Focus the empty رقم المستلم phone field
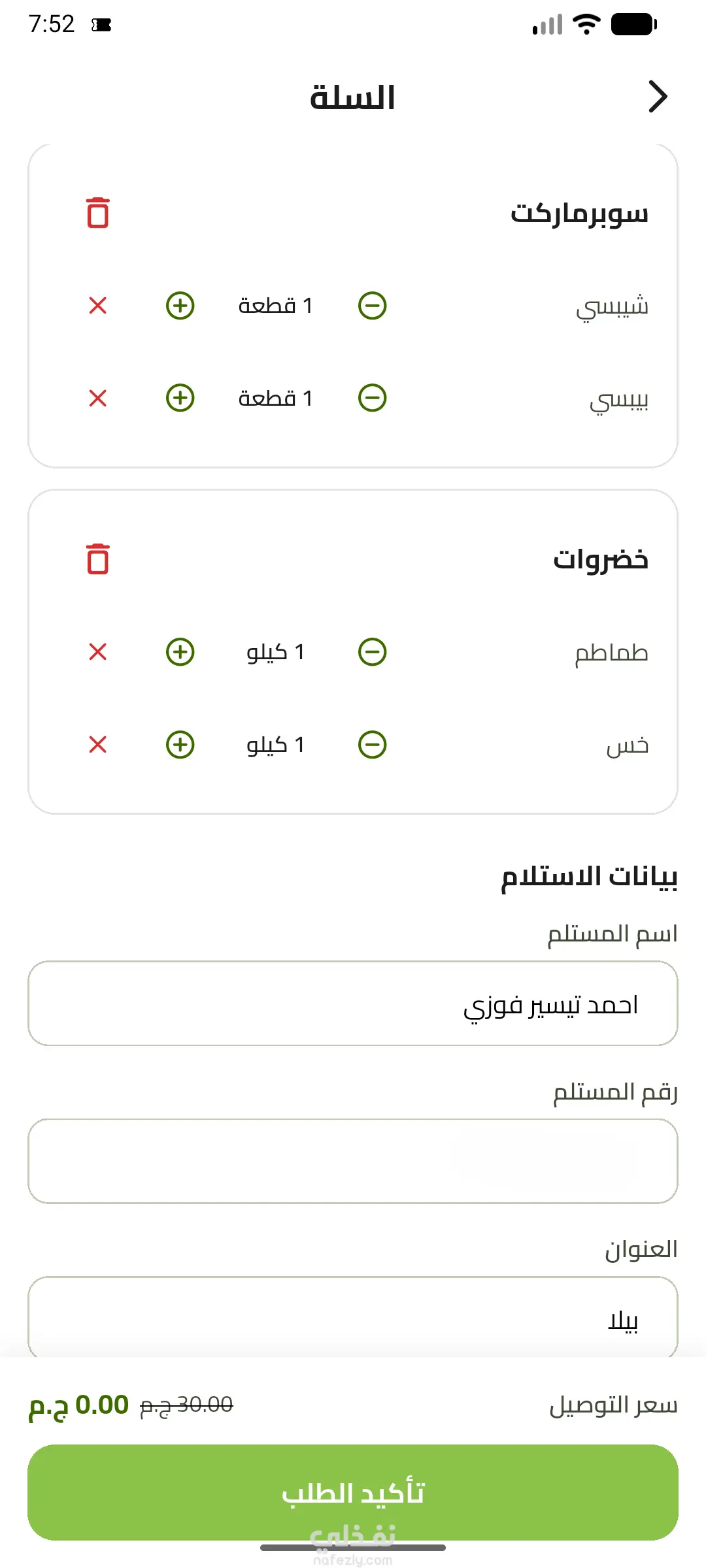 pyautogui.click(x=353, y=1161)
